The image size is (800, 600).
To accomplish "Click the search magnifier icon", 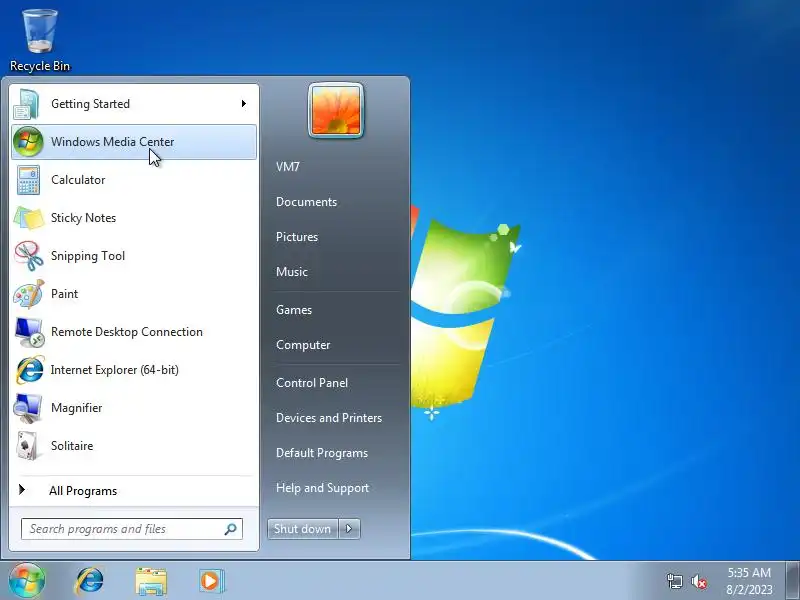I will click(231, 529).
